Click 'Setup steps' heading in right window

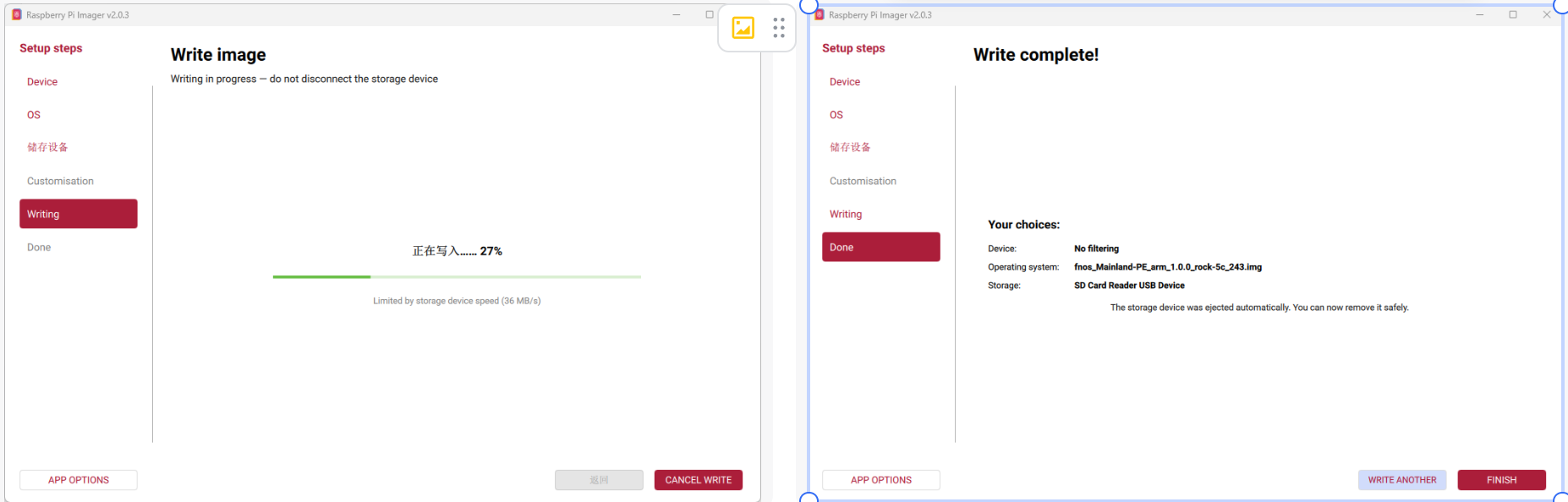click(x=853, y=48)
